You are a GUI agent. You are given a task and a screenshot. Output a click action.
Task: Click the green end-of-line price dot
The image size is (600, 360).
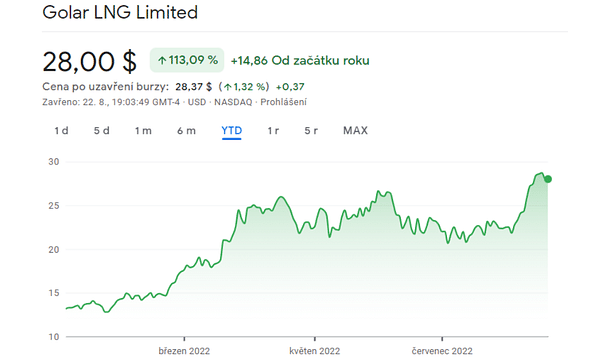point(548,179)
